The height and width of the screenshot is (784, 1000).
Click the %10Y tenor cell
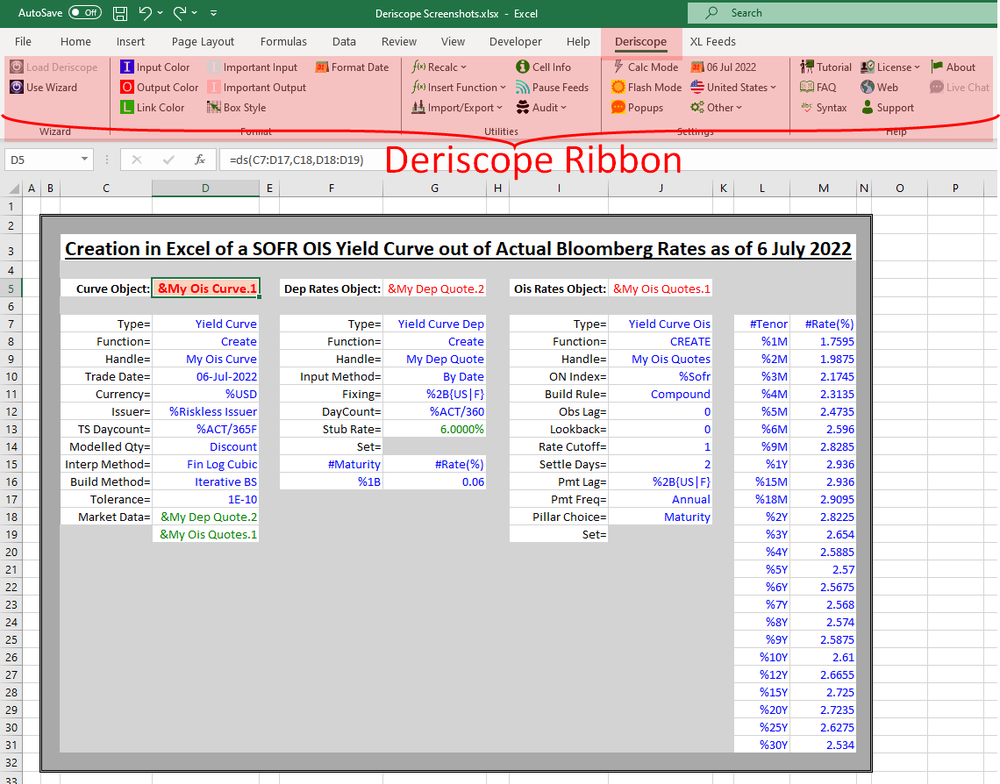click(762, 657)
